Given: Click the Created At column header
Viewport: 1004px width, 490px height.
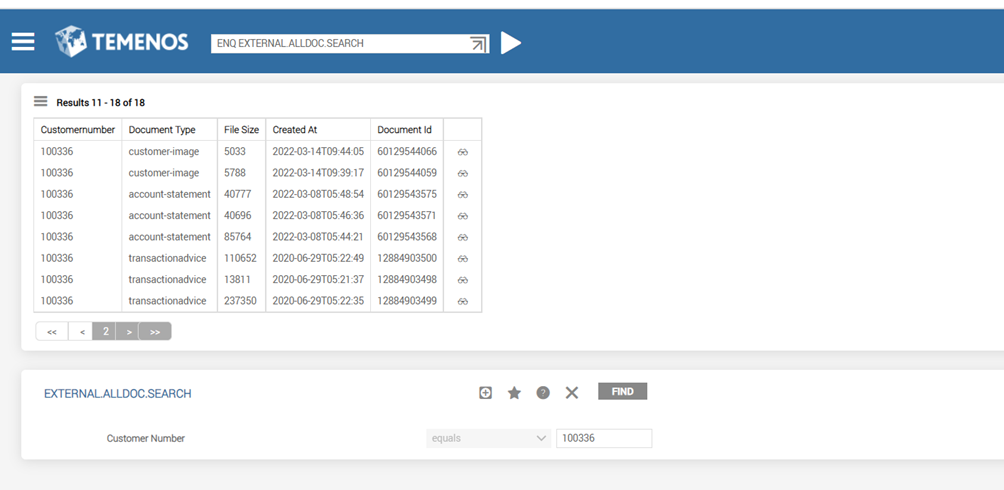Looking at the screenshot, I should click(x=295, y=130).
